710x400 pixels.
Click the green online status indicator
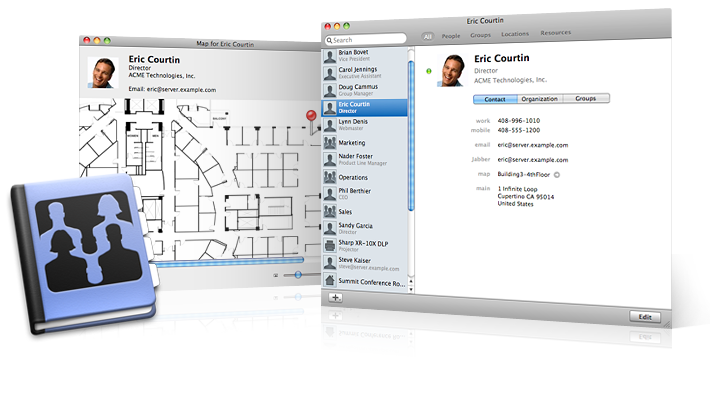[x=429, y=71]
